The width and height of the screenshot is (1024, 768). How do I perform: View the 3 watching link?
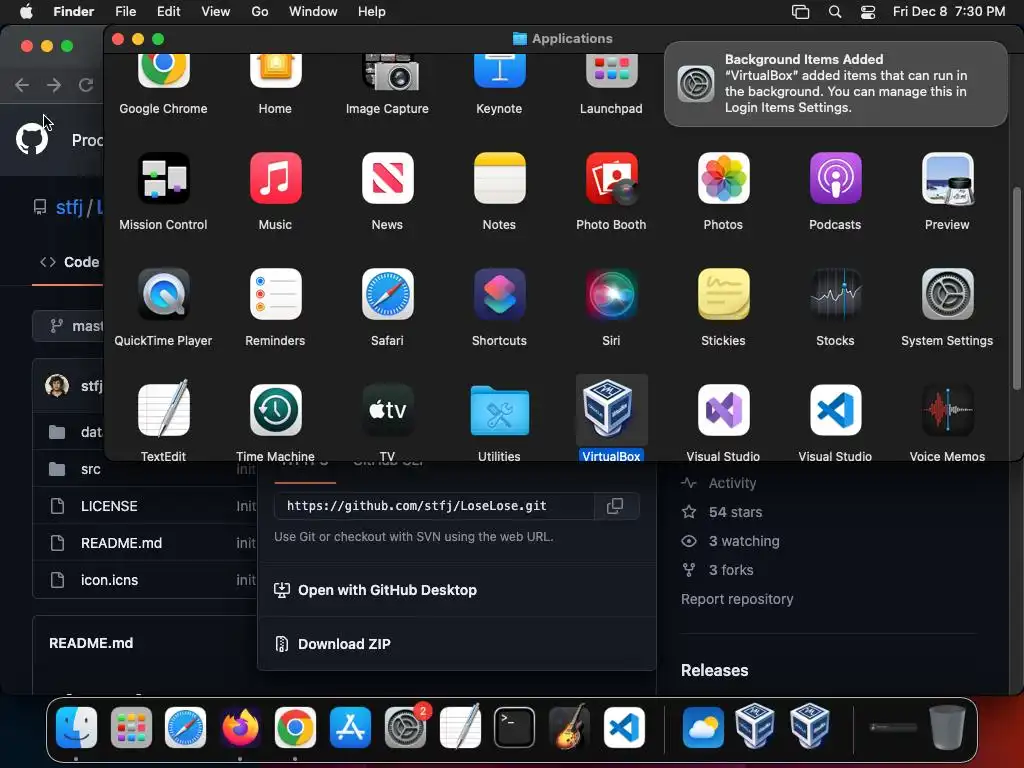(744, 541)
